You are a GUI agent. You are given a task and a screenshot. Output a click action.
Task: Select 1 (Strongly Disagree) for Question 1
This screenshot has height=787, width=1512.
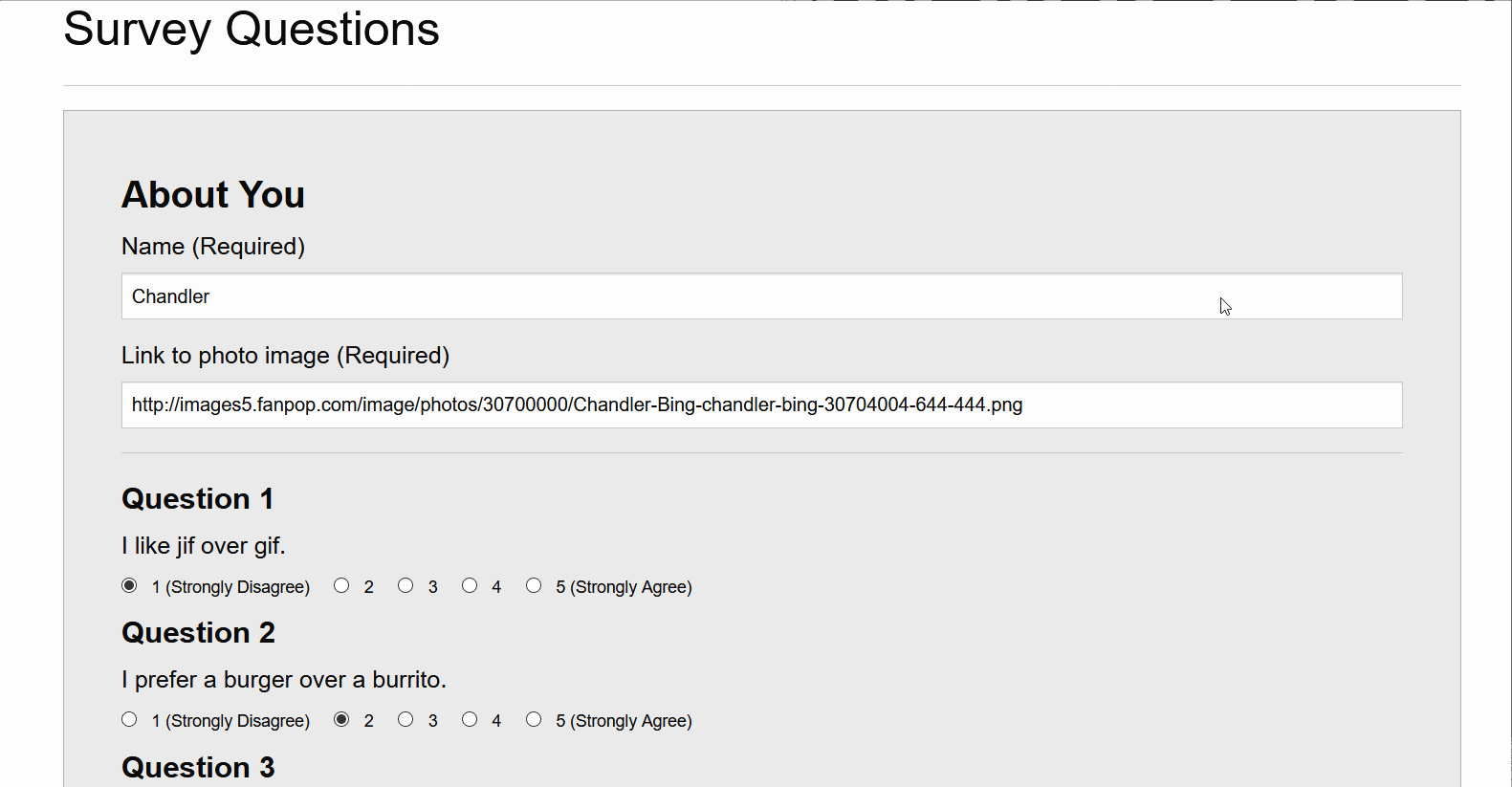coord(129,585)
